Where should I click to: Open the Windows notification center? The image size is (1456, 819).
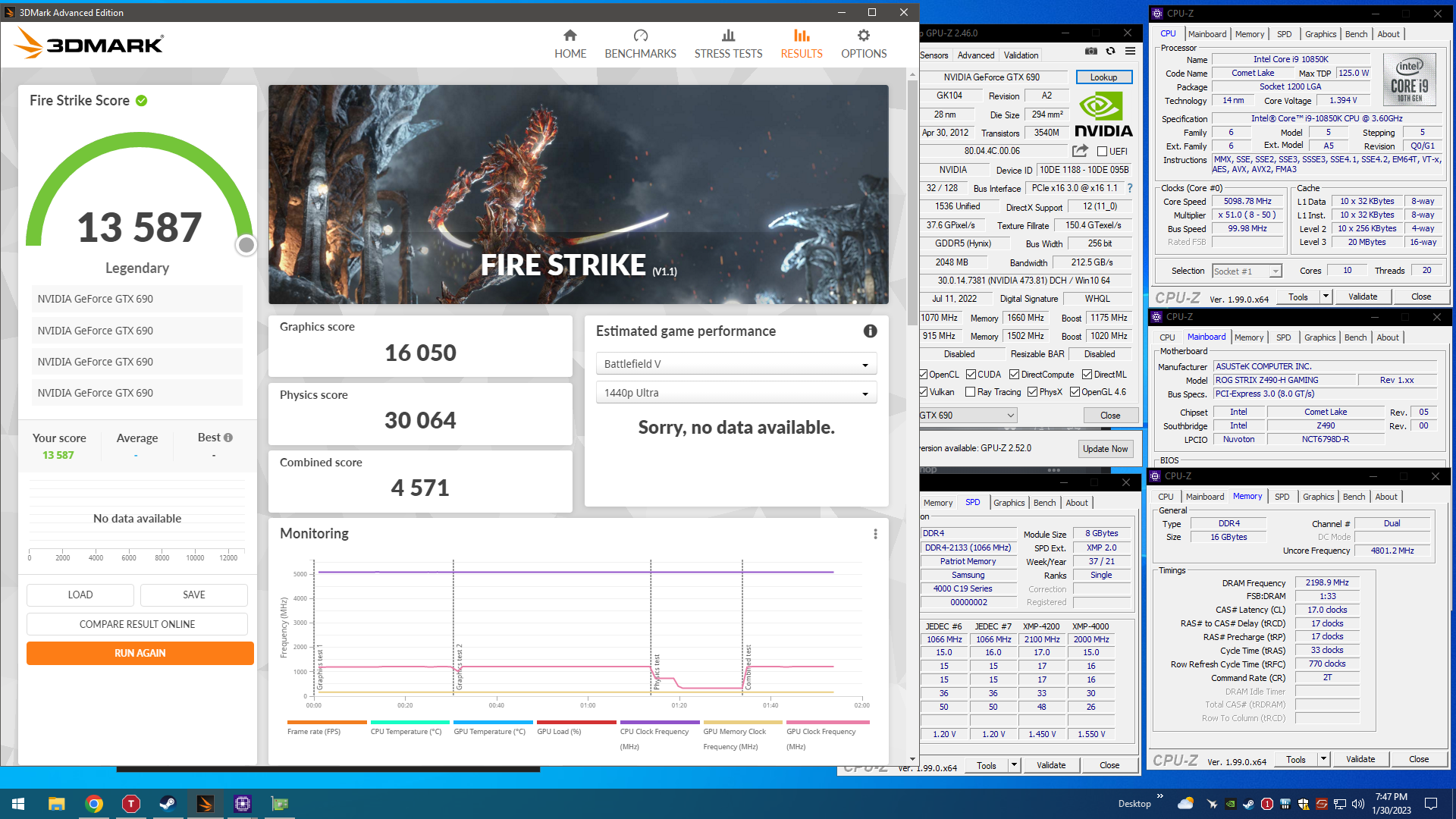coord(1431,804)
